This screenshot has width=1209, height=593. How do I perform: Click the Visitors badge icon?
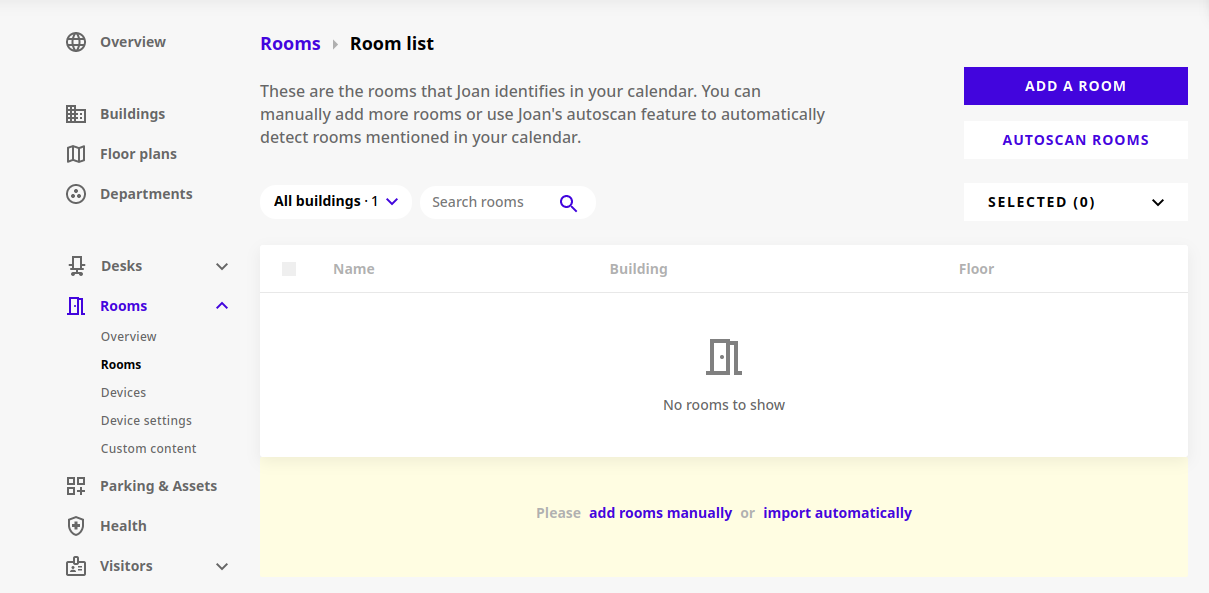(x=76, y=566)
